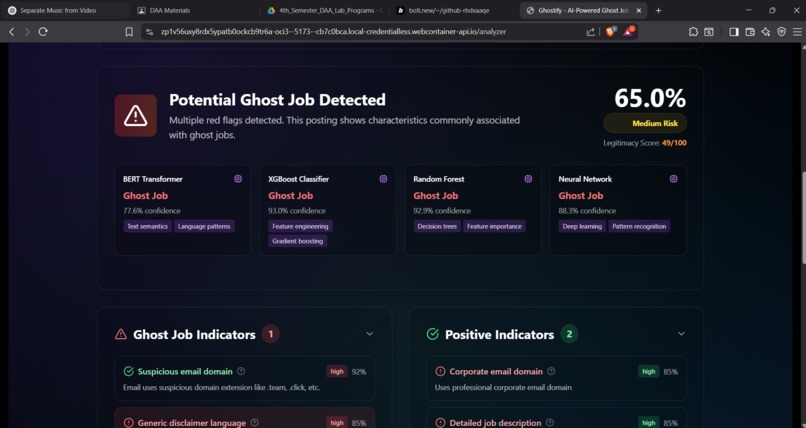Open help icon next to Suspicious email domain

241,371
